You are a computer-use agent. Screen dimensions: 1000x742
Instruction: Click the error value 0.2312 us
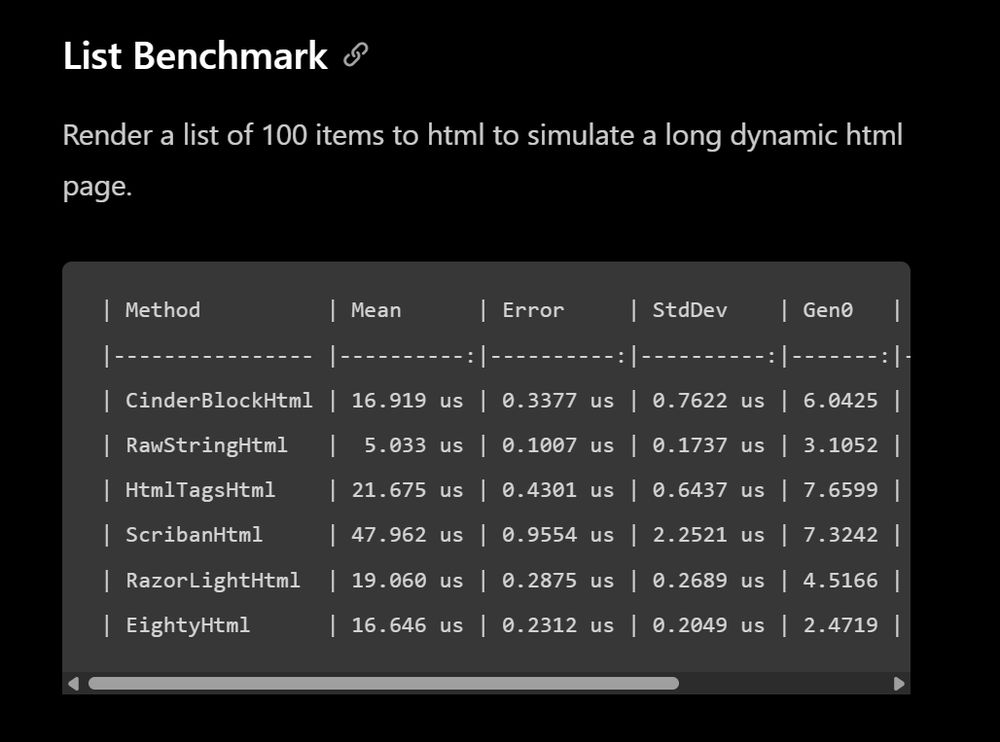(x=558, y=625)
